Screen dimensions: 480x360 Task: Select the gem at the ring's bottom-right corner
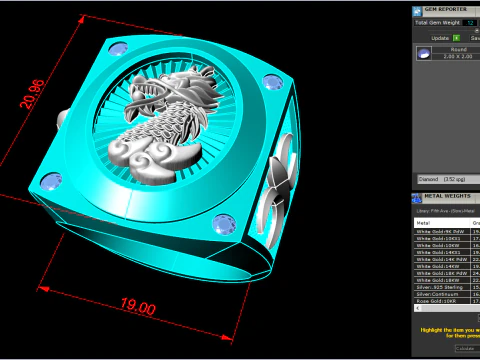(224, 224)
